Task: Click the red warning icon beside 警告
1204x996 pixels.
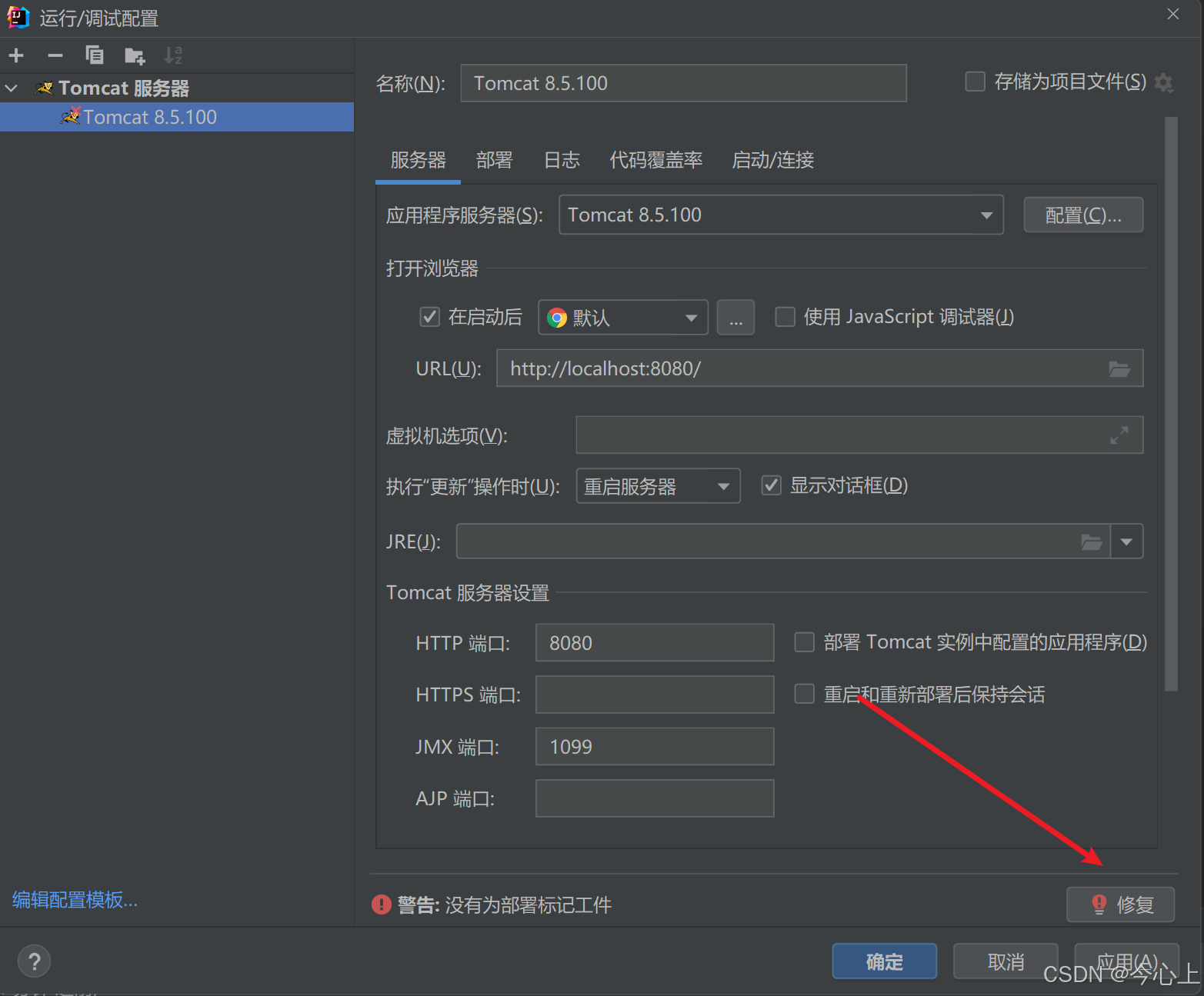Action: pyautogui.click(x=382, y=904)
